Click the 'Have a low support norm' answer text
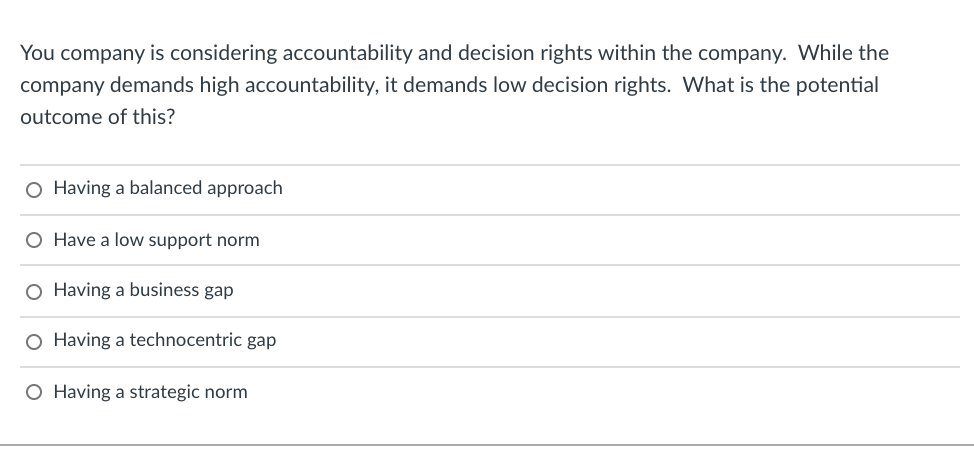974x450 pixels. tap(156, 240)
